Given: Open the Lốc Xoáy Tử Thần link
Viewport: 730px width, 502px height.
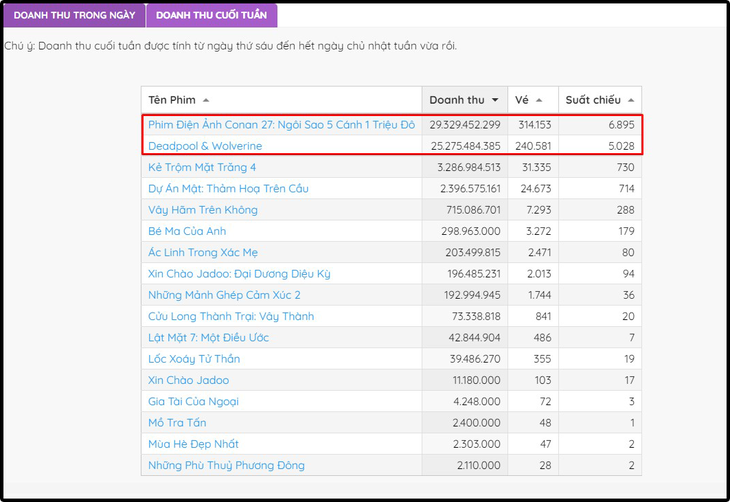Looking at the screenshot, I should click(x=194, y=359).
